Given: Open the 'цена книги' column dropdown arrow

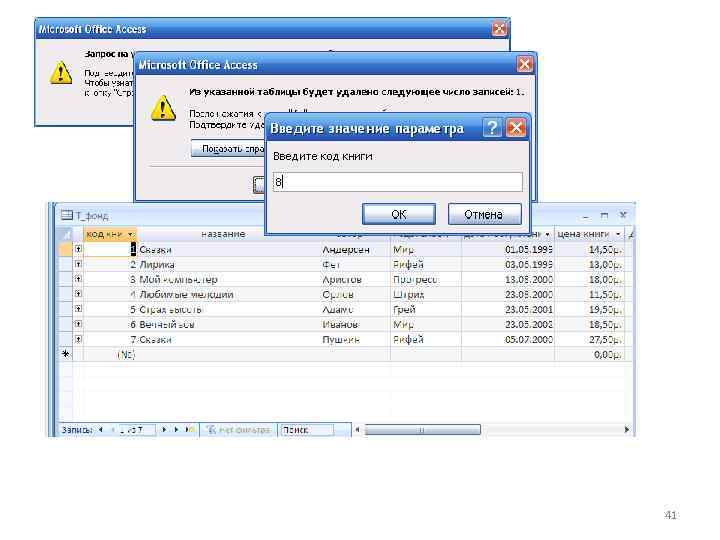Looking at the screenshot, I should [618, 235].
